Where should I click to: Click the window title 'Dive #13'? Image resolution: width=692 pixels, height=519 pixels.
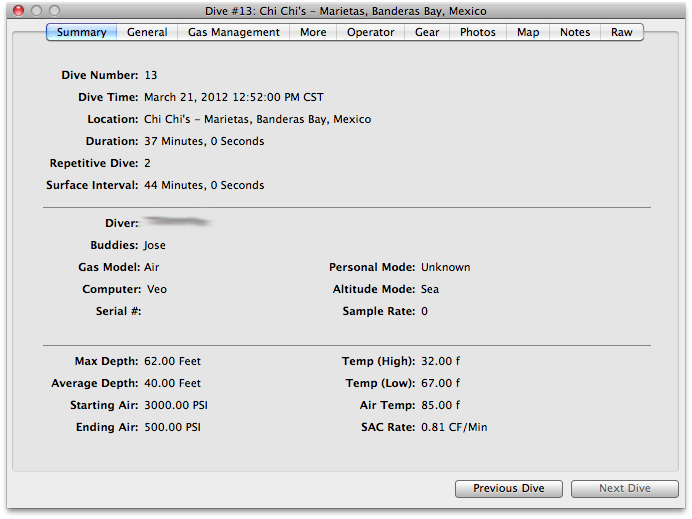[x=346, y=11]
